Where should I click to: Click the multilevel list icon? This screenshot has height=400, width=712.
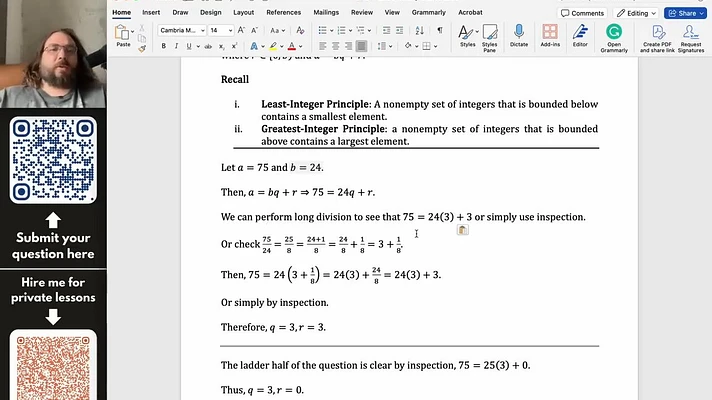point(361,30)
